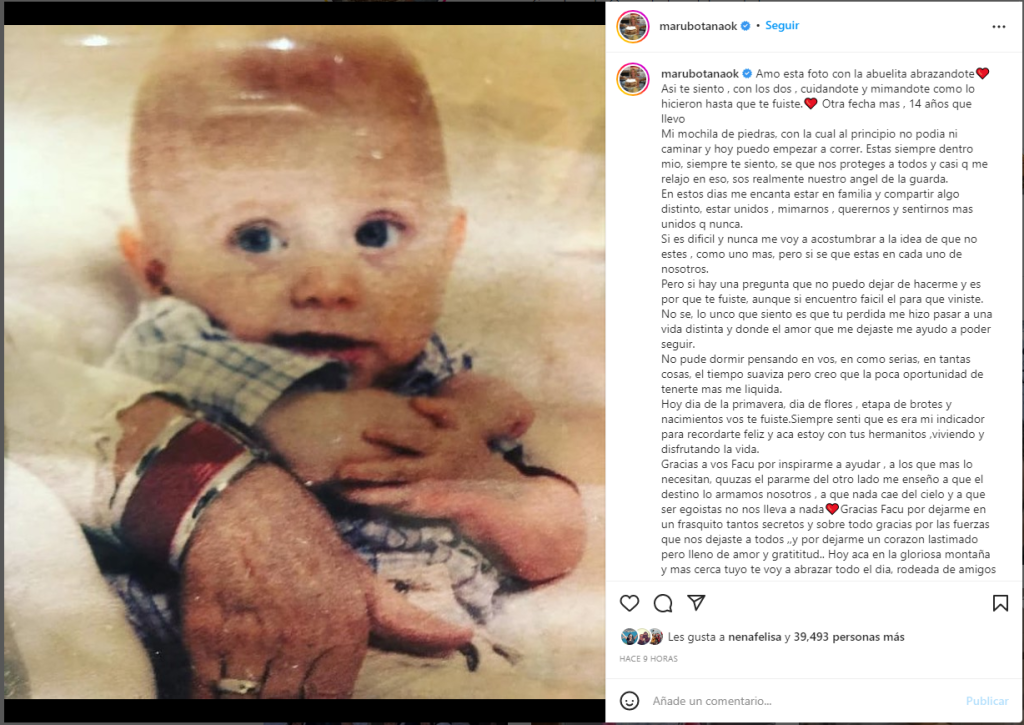Focus the 'Añade un comentario' input field
The height and width of the screenshot is (725, 1024).
point(803,701)
